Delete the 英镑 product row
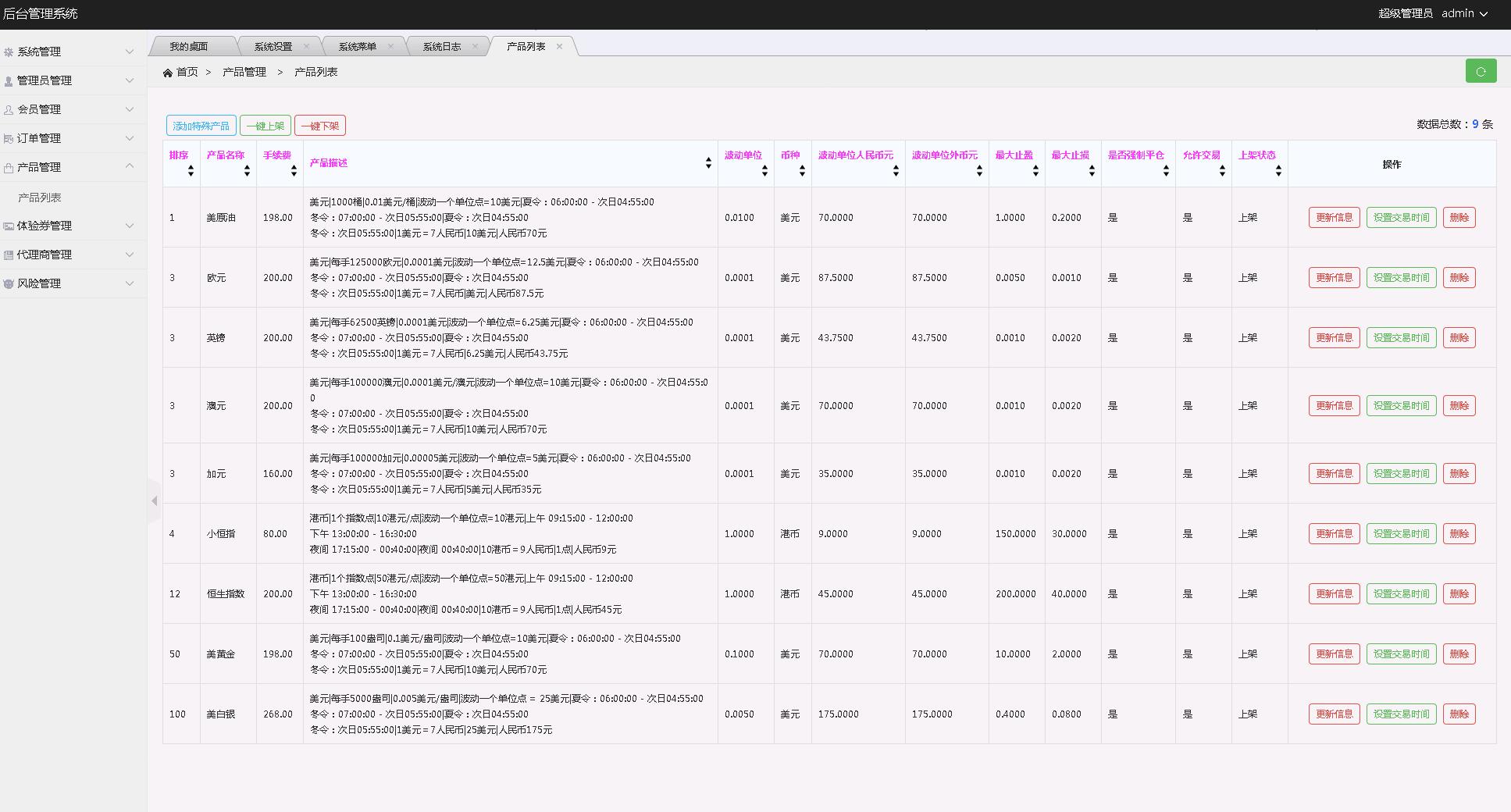The image size is (1511, 812). point(1459,338)
